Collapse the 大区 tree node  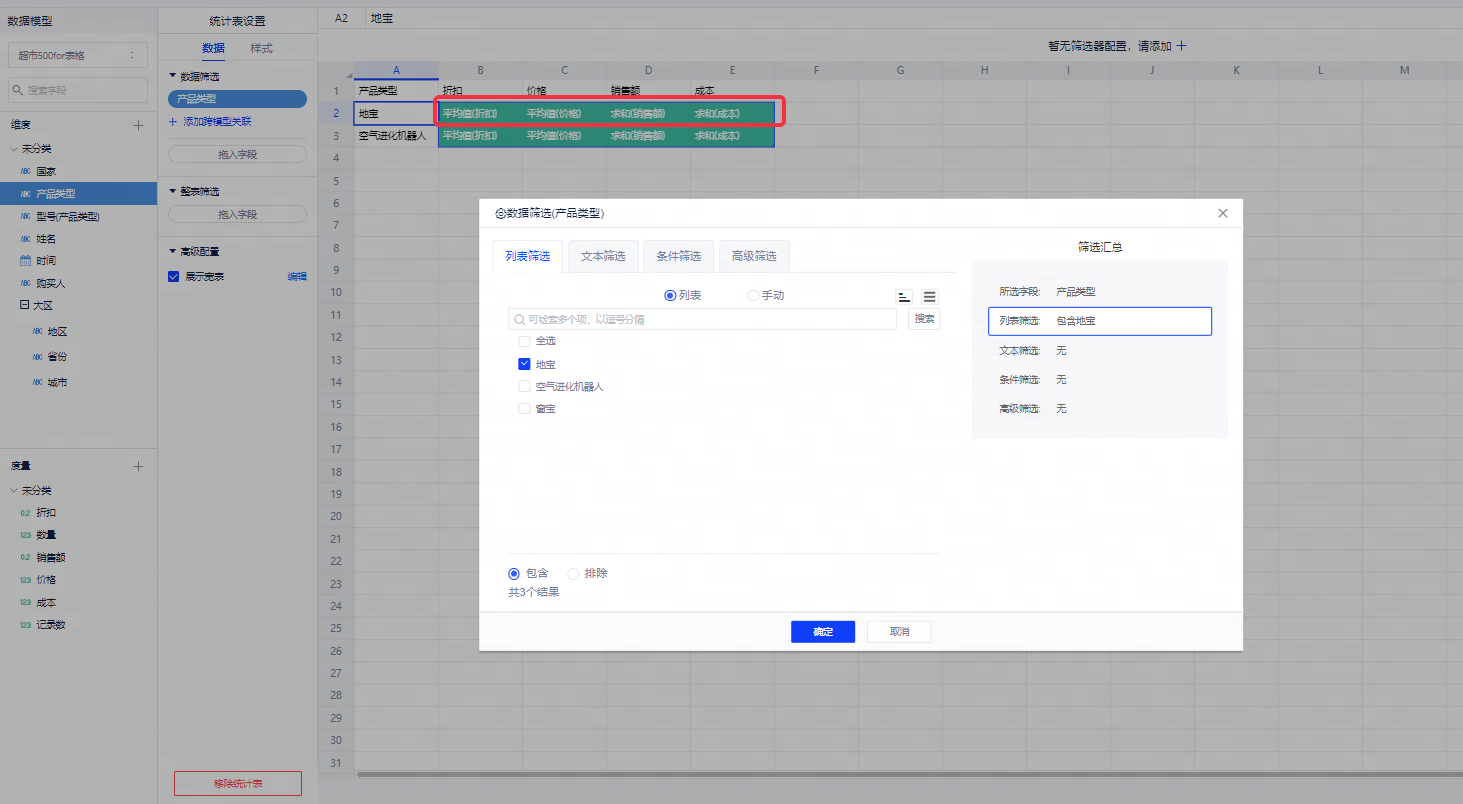pyautogui.click(x=24, y=305)
